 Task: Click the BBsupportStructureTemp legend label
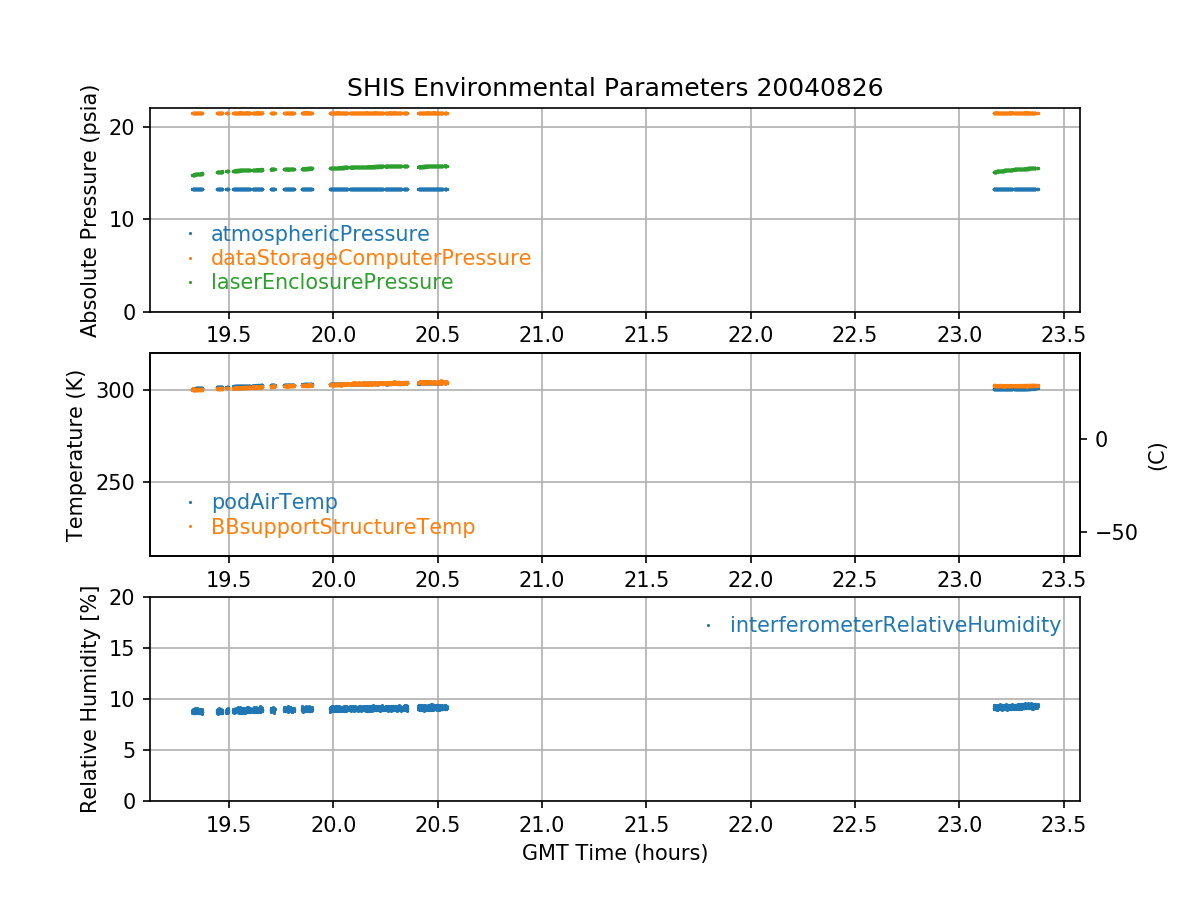click(x=342, y=526)
